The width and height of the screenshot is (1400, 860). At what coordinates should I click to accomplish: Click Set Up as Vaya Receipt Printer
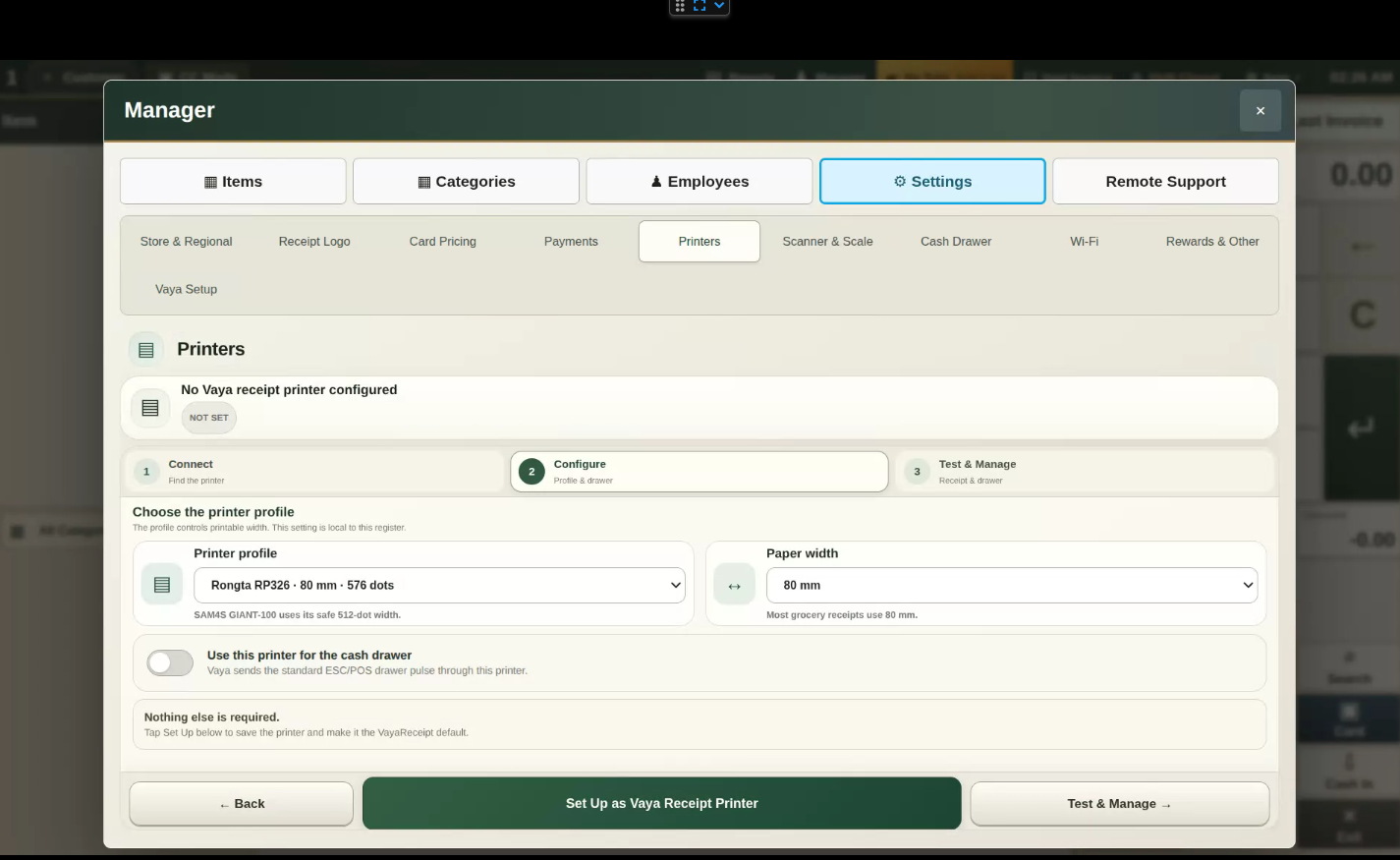point(662,803)
